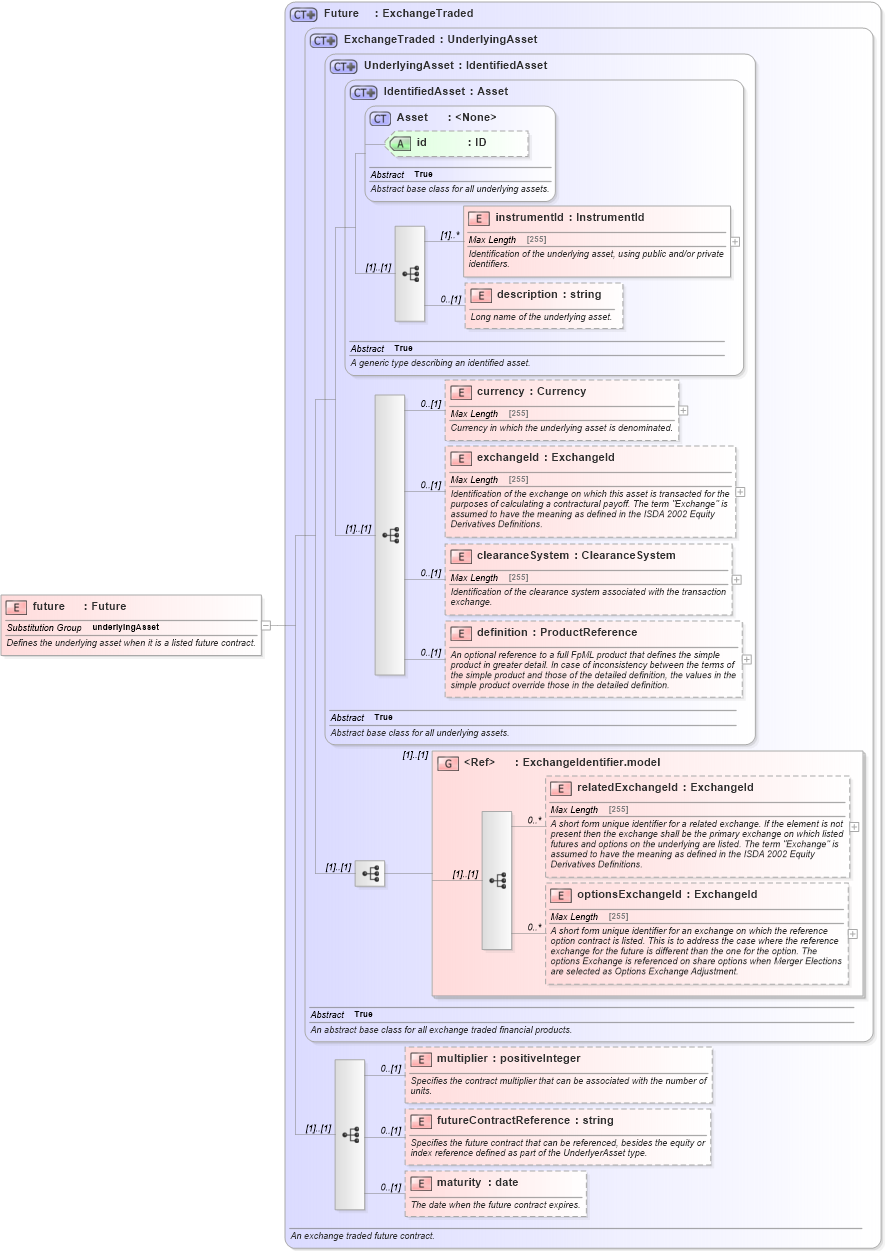Viewport: 886px width, 1251px height.
Task: Select 'definition : ProductReference' label
Action: tap(557, 633)
